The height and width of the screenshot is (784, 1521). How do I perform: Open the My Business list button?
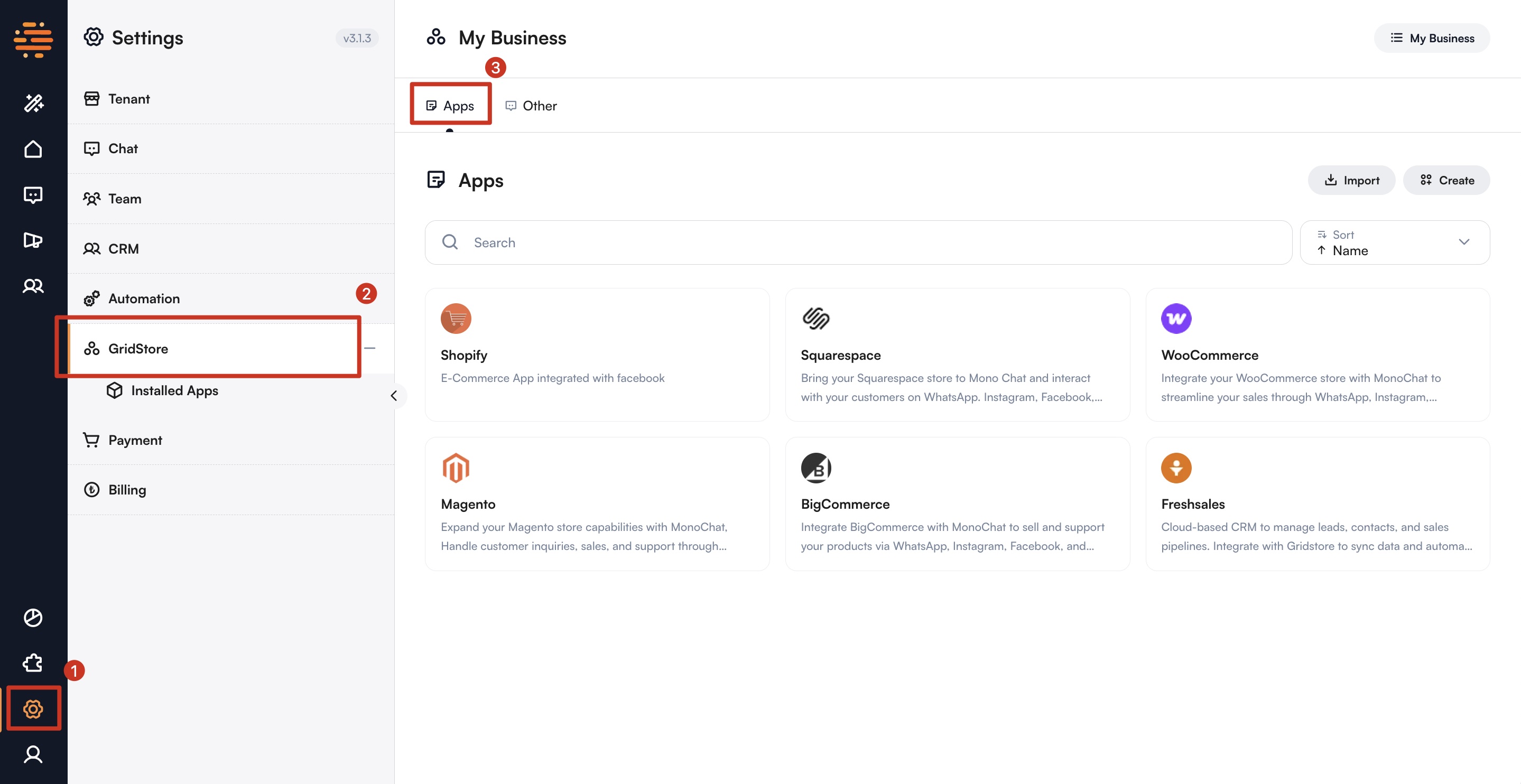pyautogui.click(x=1431, y=38)
